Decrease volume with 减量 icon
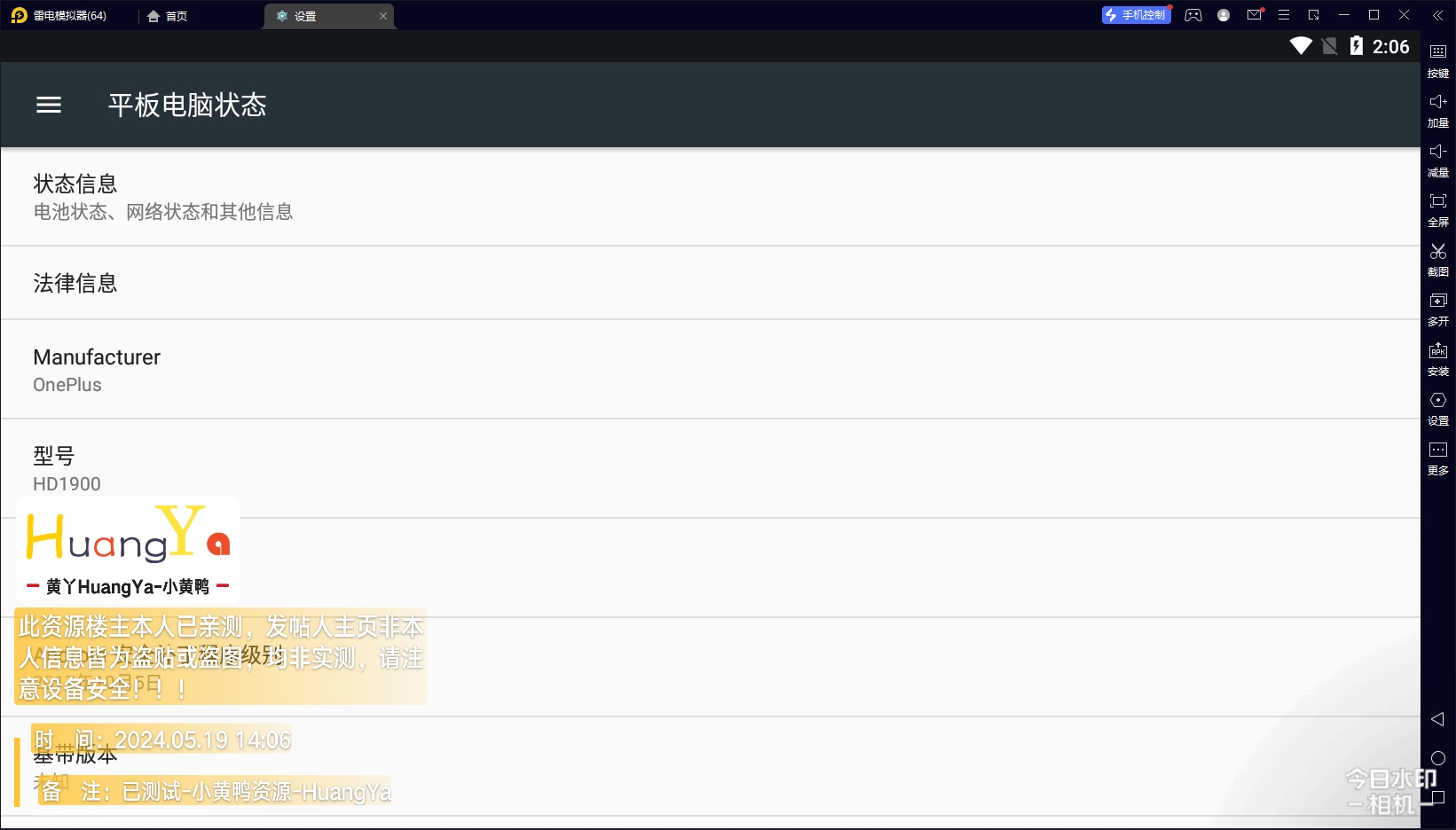 (1437, 158)
